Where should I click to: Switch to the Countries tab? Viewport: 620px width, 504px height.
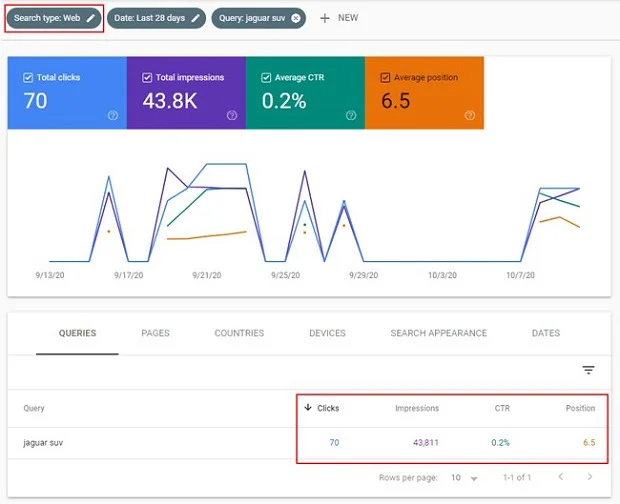(239, 333)
